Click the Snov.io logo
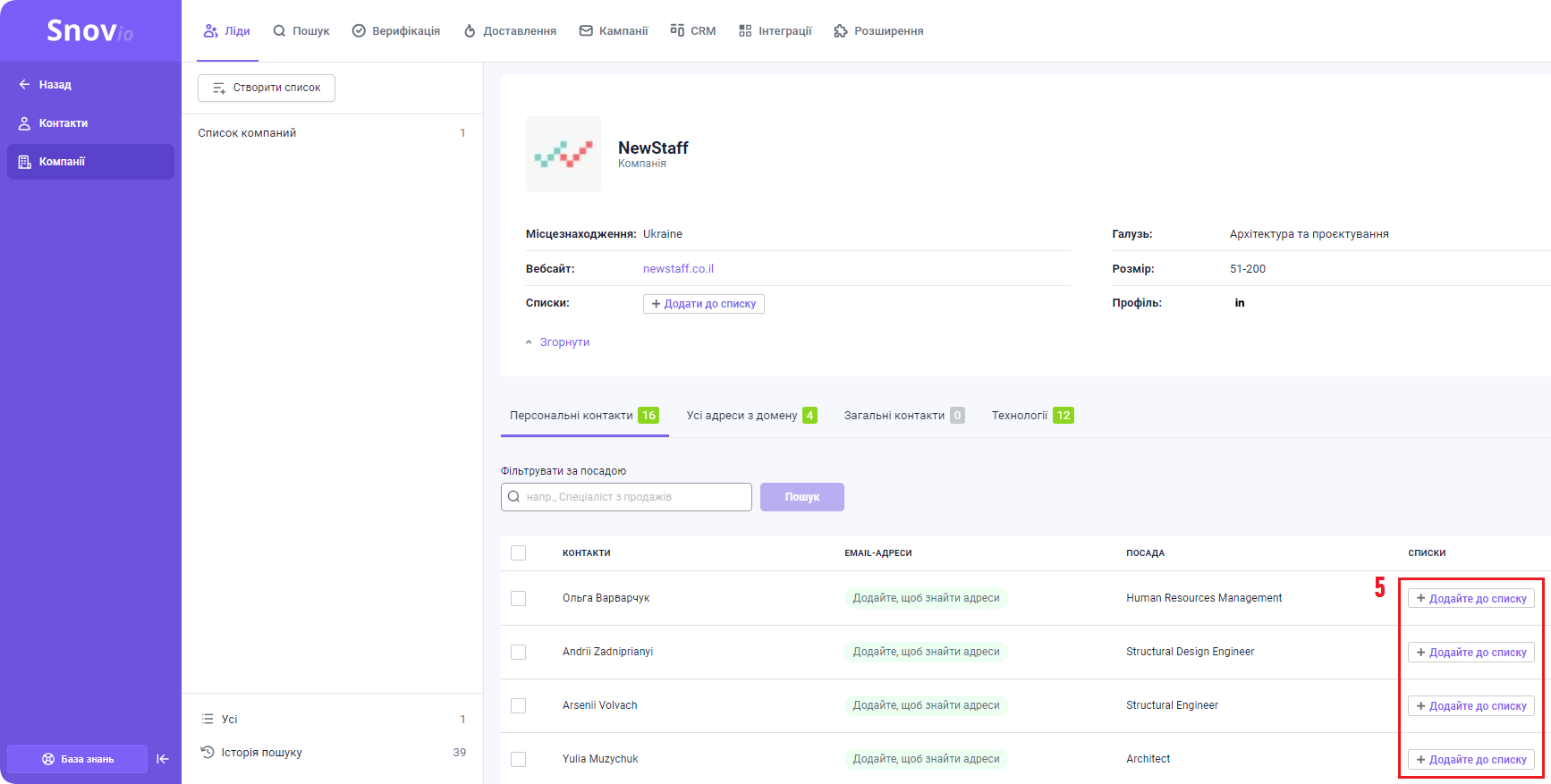The image size is (1551, 784). pyautogui.click(x=90, y=30)
